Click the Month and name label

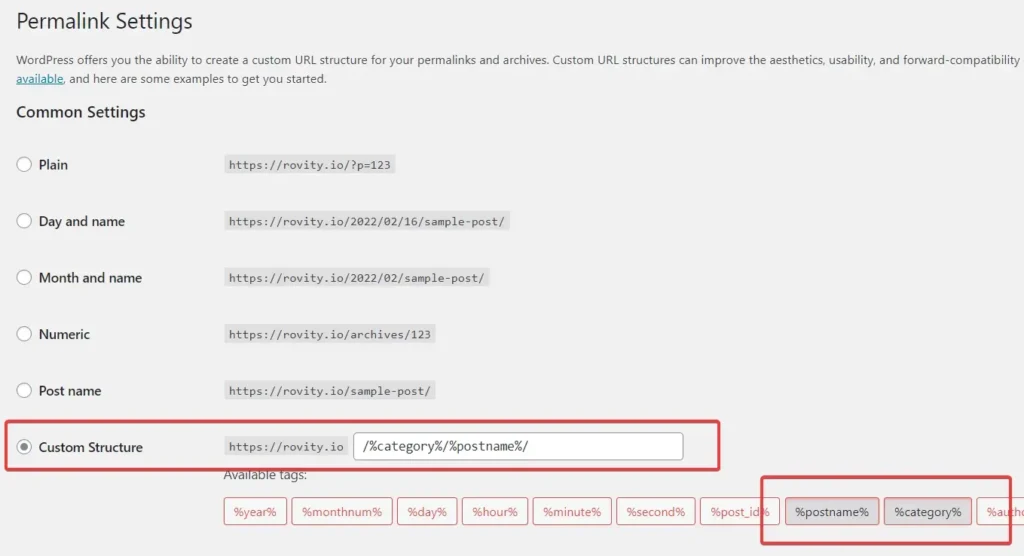coord(90,278)
